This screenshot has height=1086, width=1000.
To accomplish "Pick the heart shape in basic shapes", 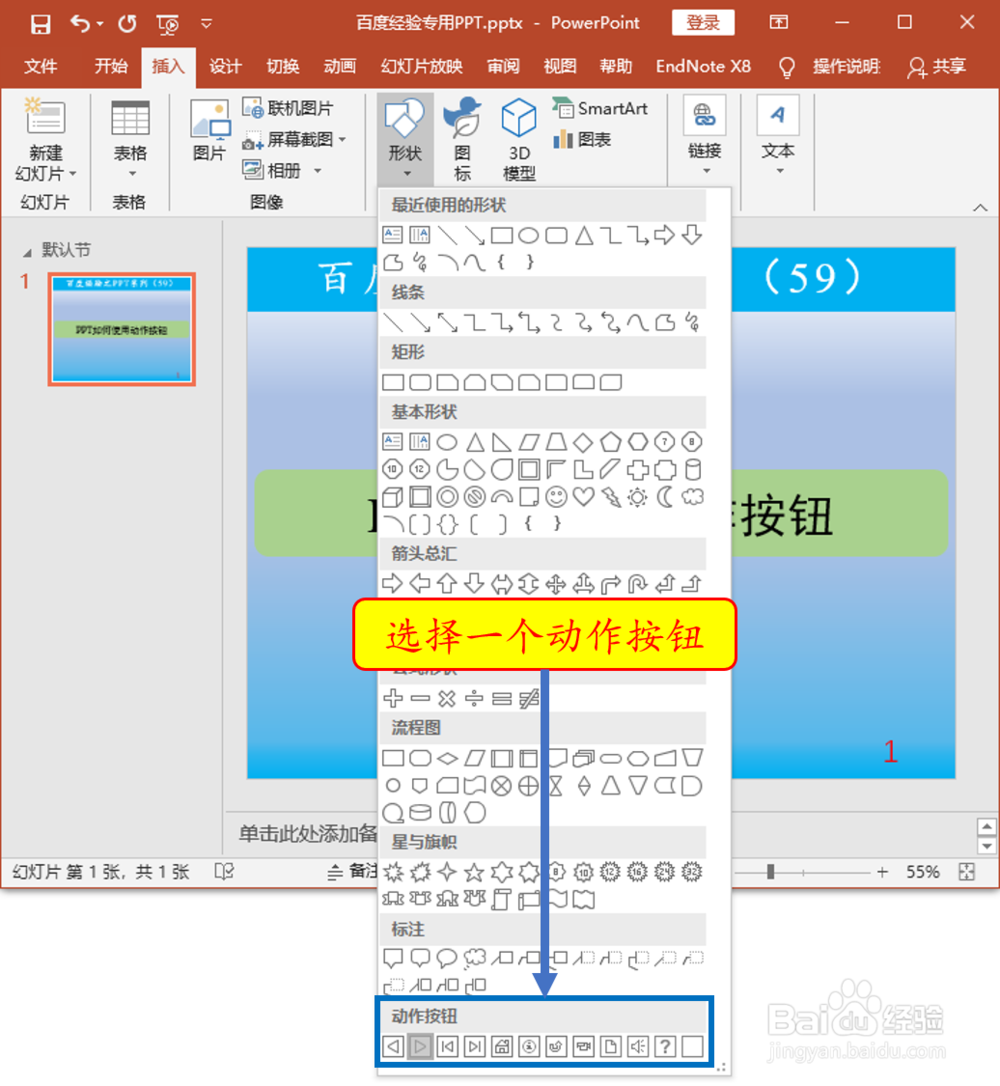I will pos(583,496).
